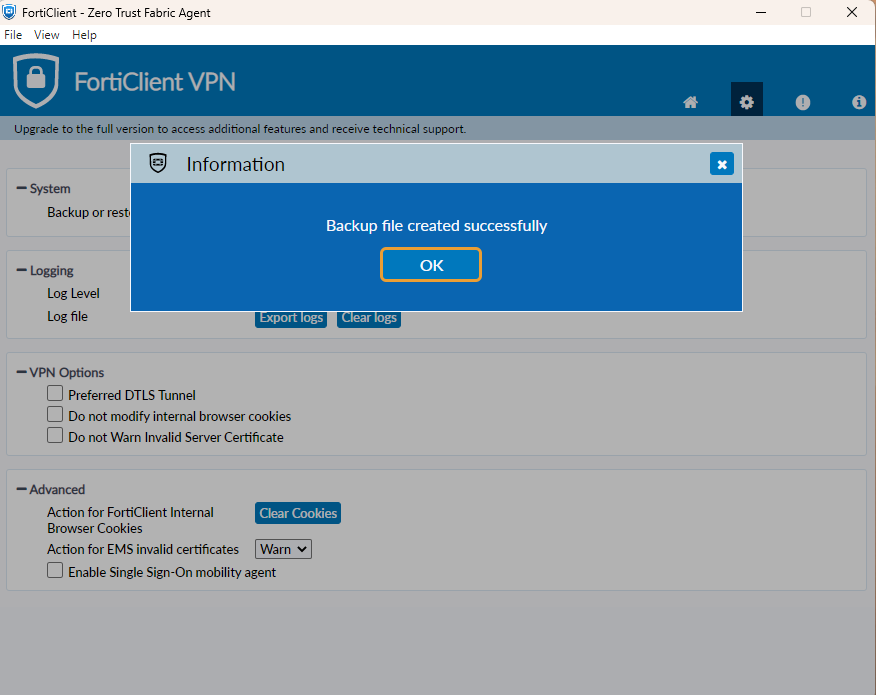Open the About info icon
Viewport: 876px width, 695px height.
(x=859, y=102)
